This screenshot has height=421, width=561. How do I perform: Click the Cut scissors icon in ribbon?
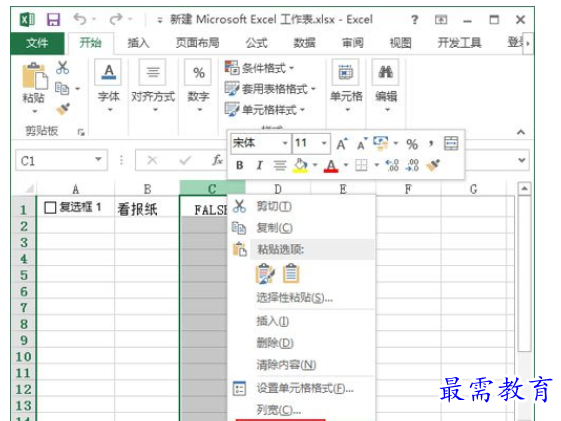[x=62, y=68]
